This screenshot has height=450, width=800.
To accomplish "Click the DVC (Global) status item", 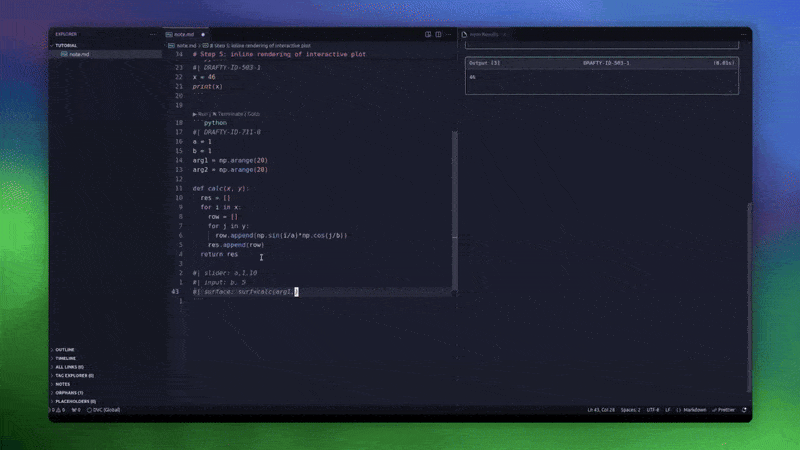I will [x=104, y=410].
